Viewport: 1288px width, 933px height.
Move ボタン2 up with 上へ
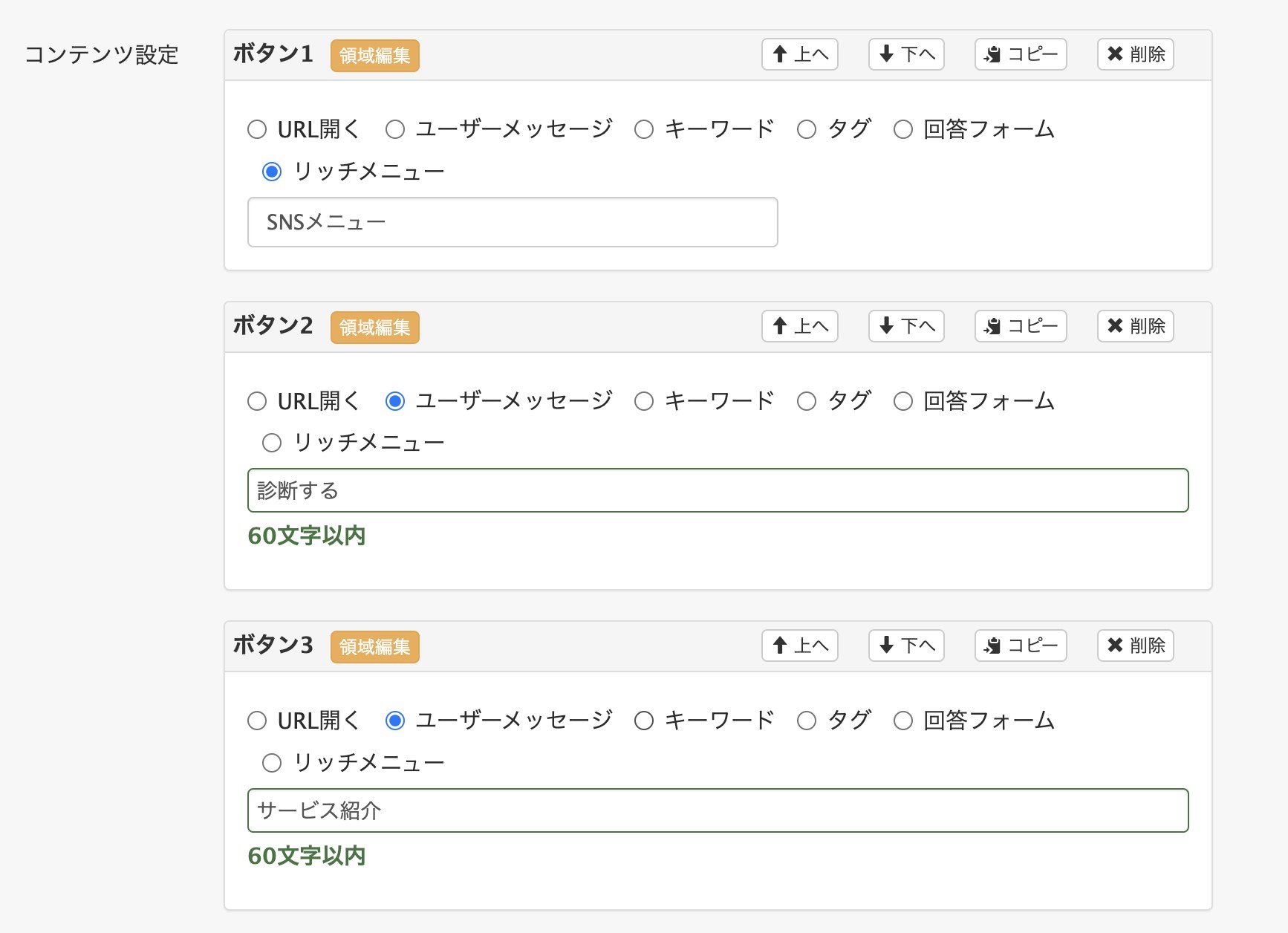coord(800,326)
